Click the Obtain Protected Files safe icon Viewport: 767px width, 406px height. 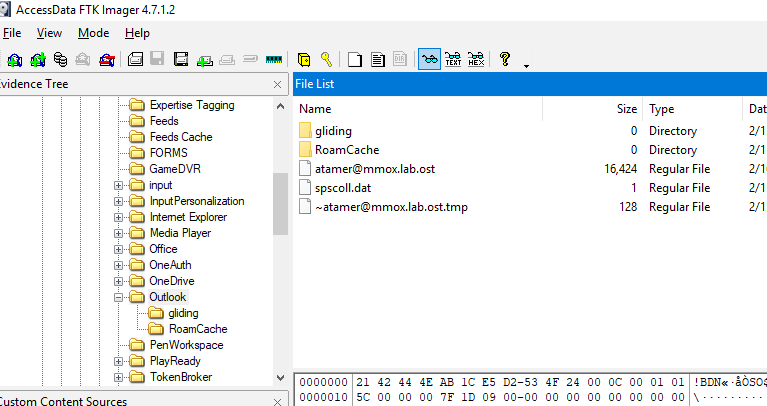coord(304,60)
